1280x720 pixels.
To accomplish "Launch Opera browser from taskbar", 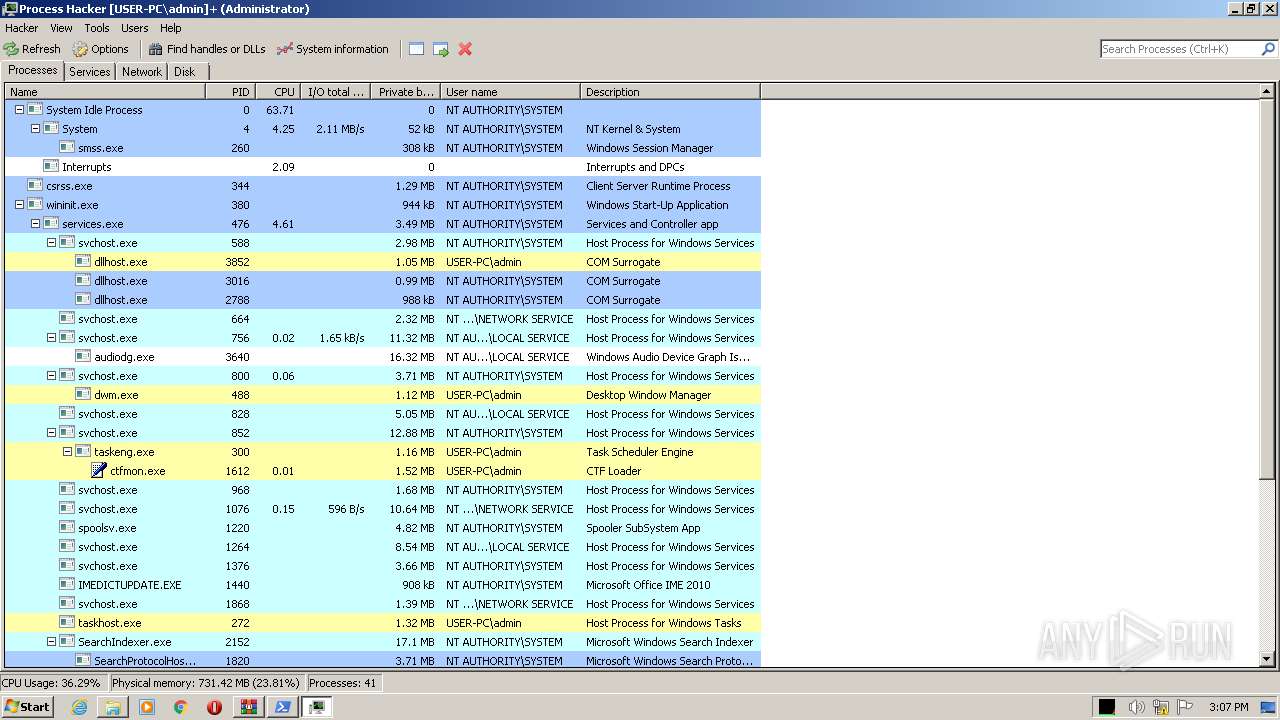I will coord(214,707).
